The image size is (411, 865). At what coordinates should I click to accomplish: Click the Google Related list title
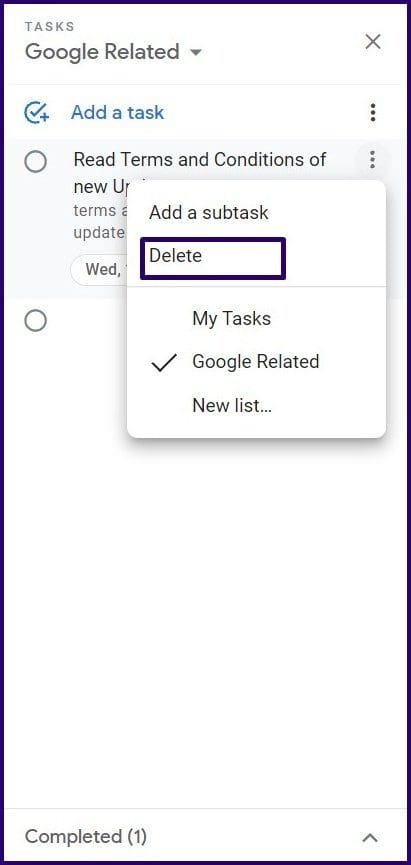[103, 52]
